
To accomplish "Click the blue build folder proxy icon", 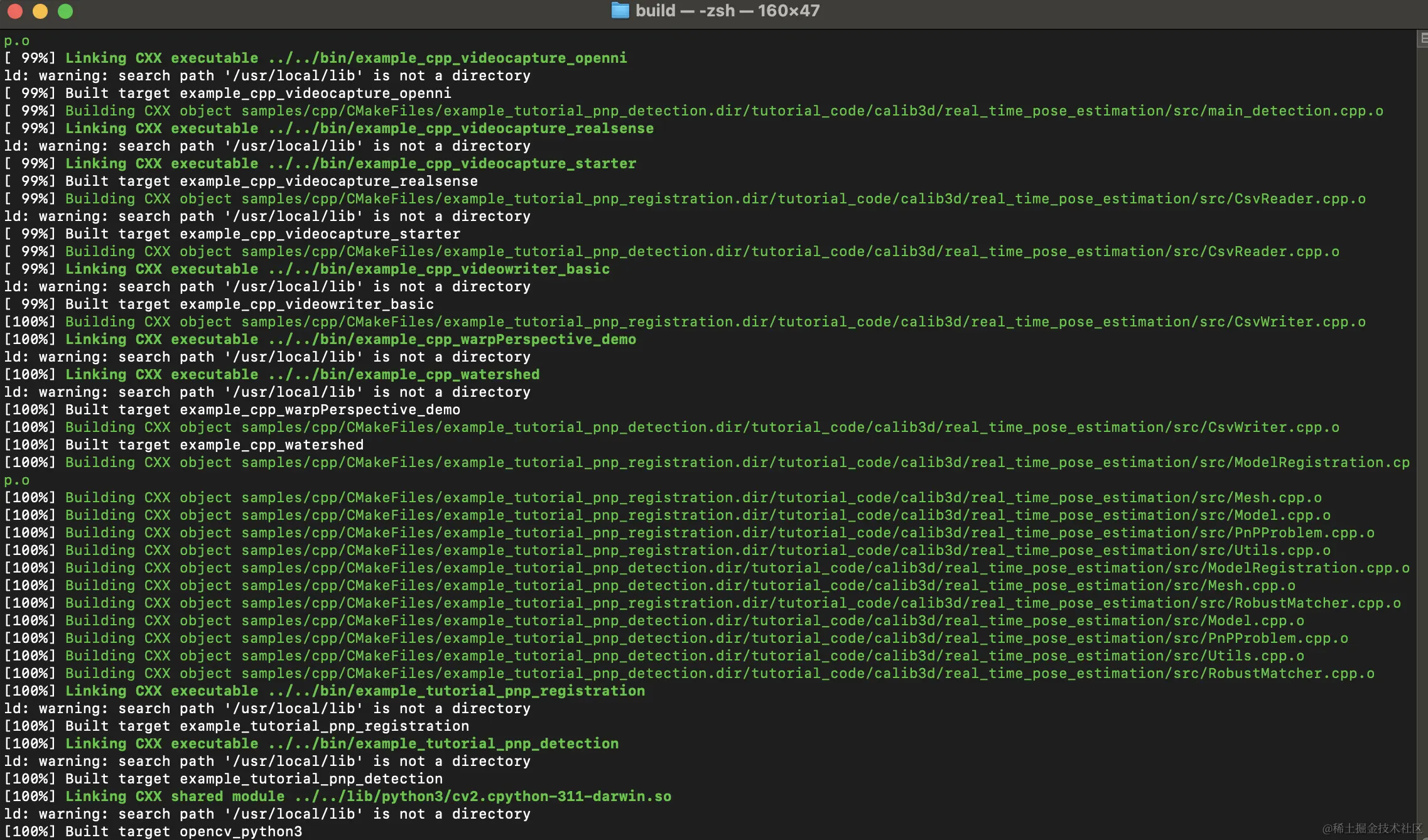I will 620,11.
